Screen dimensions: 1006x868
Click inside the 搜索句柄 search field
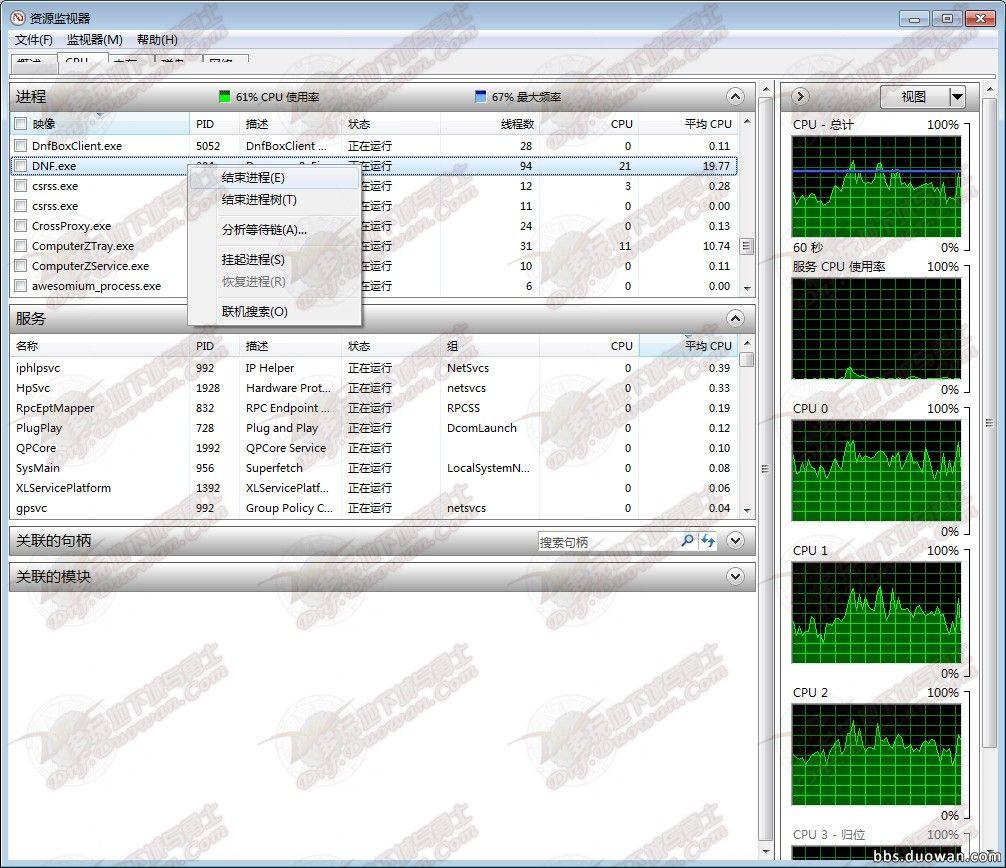tap(605, 542)
